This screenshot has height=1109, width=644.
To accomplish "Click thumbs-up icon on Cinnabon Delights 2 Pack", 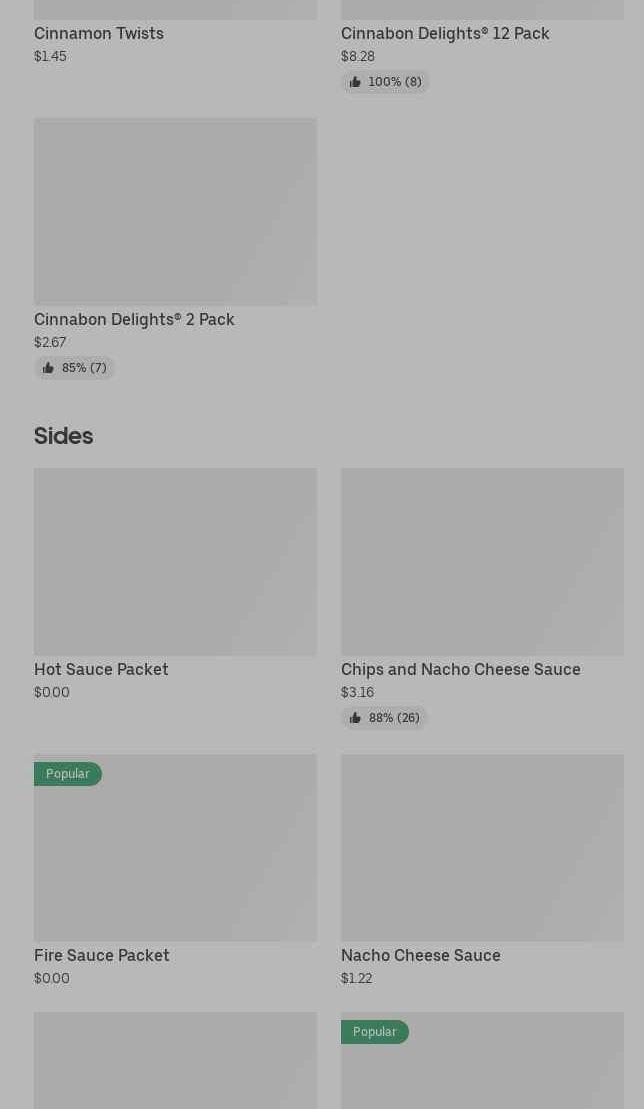I will coord(48,368).
